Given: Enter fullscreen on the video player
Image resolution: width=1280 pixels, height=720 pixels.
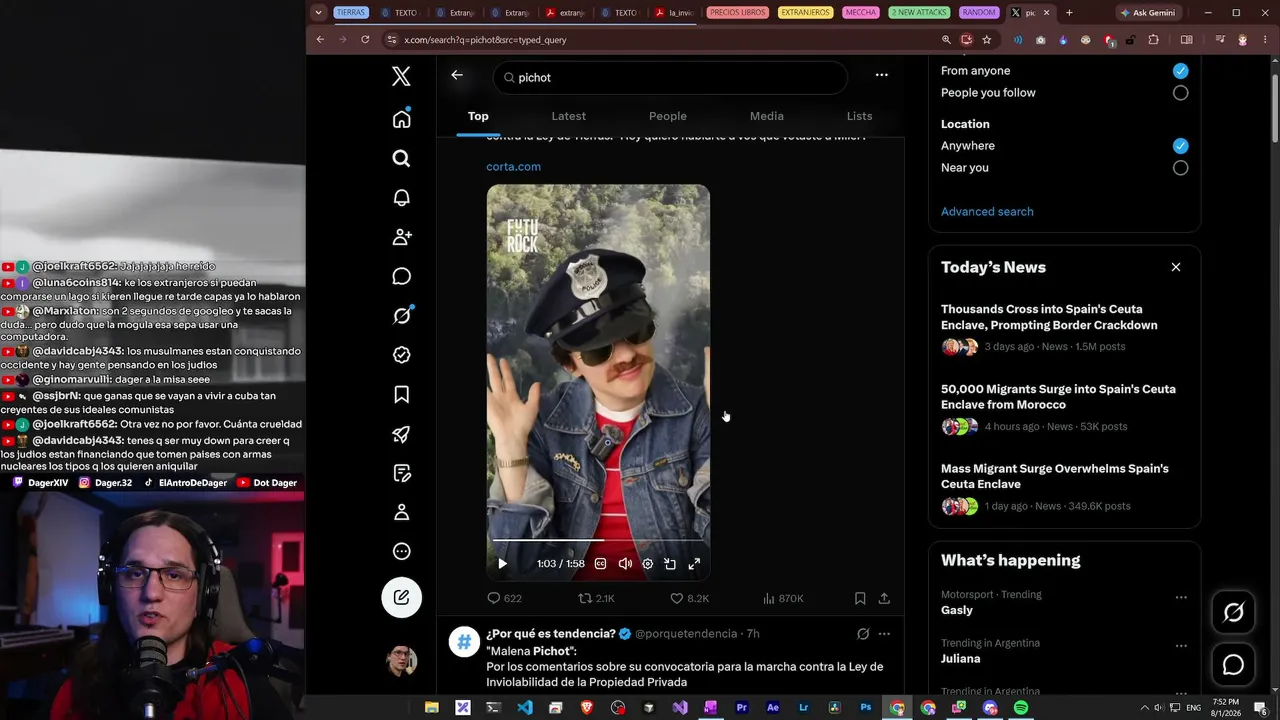Looking at the screenshot, I should (694, 564).
